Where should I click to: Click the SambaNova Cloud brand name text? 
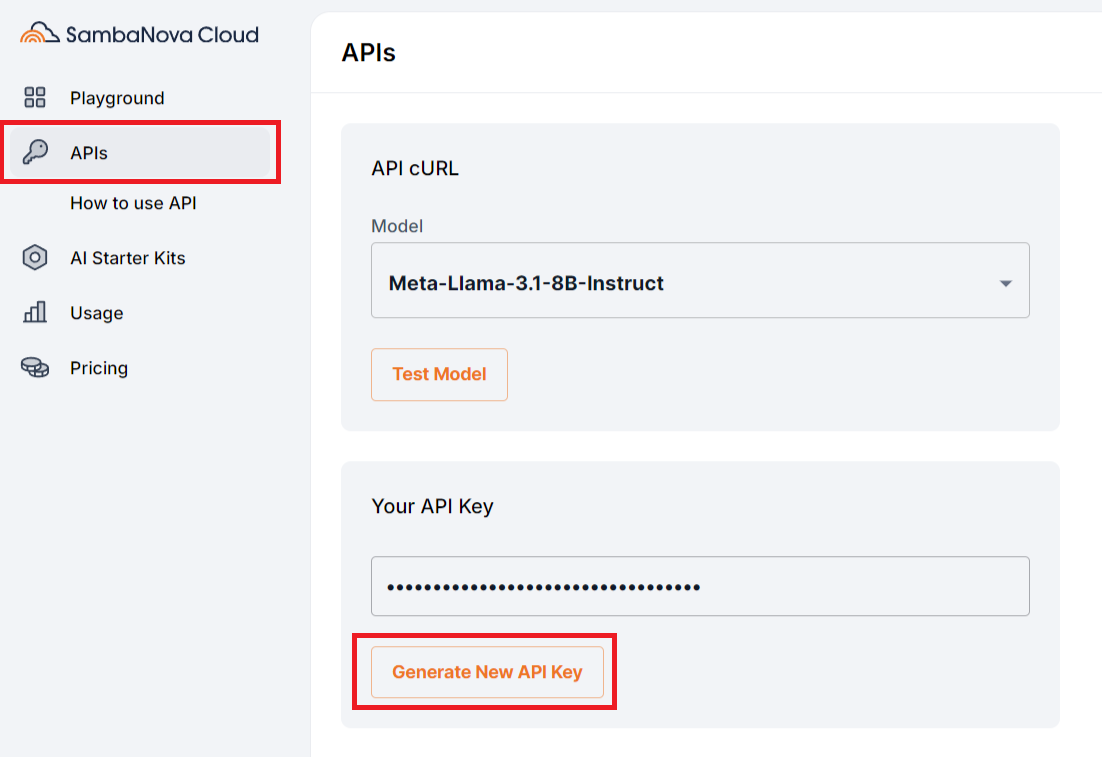click(x=162, y=35)
